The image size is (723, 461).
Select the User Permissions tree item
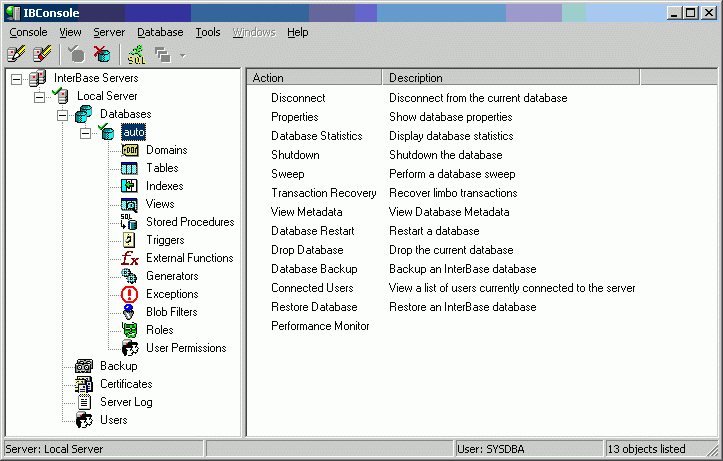[x=186, y=348]
